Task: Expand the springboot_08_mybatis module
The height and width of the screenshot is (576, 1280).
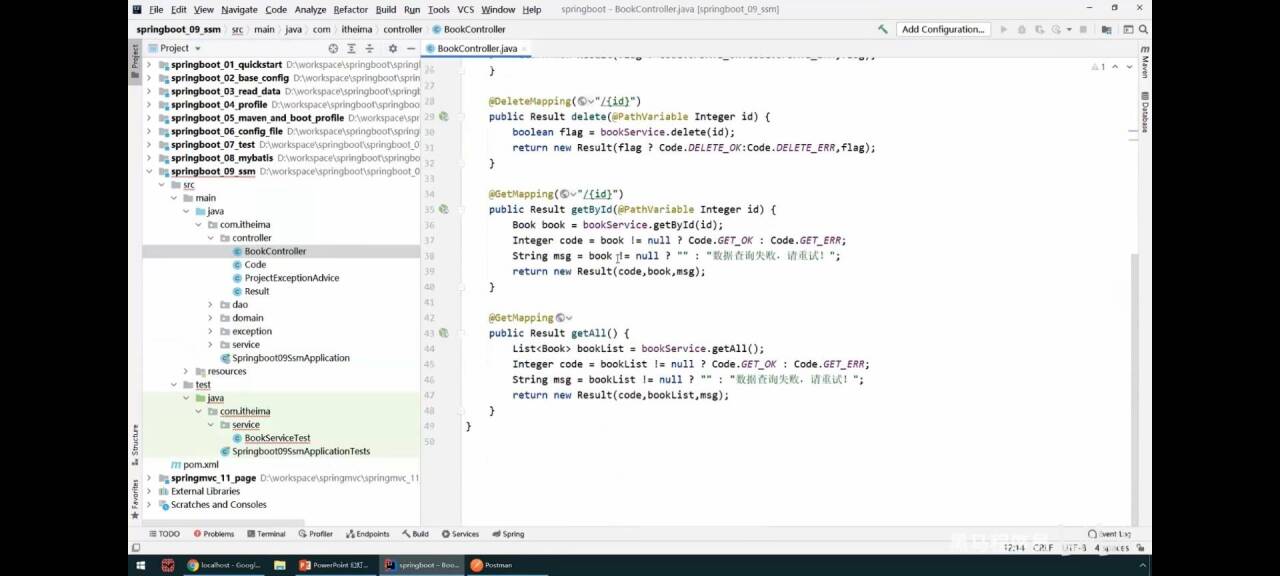Action: tap(150, 158)
